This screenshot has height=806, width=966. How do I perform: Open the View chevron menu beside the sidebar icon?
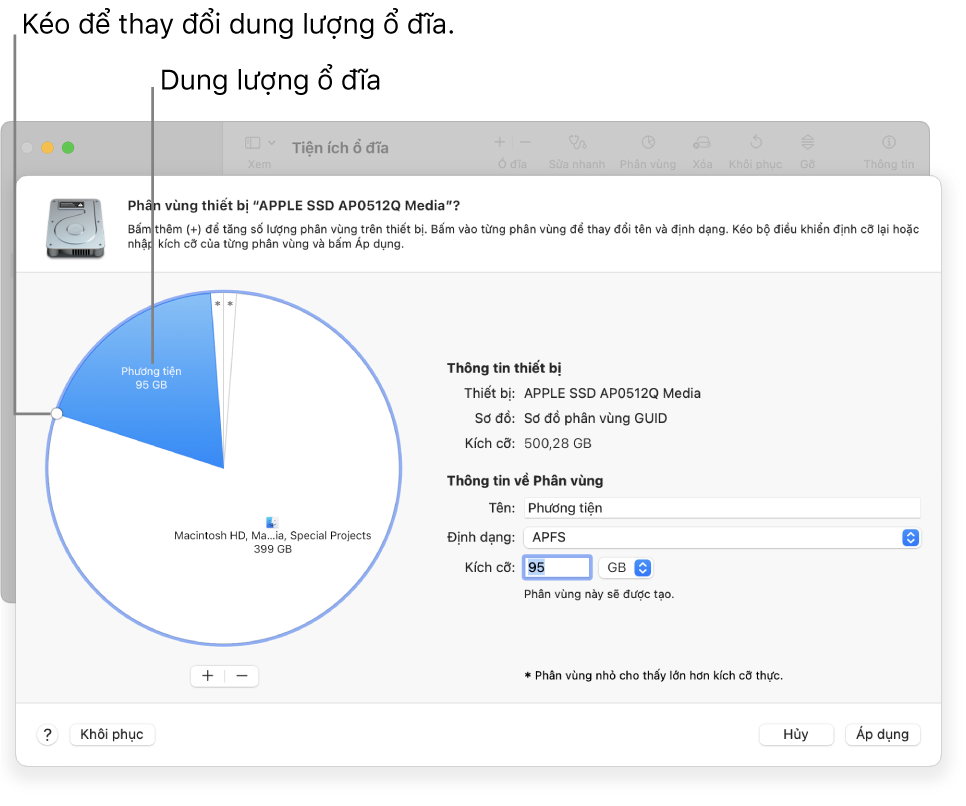coord(272,143)
